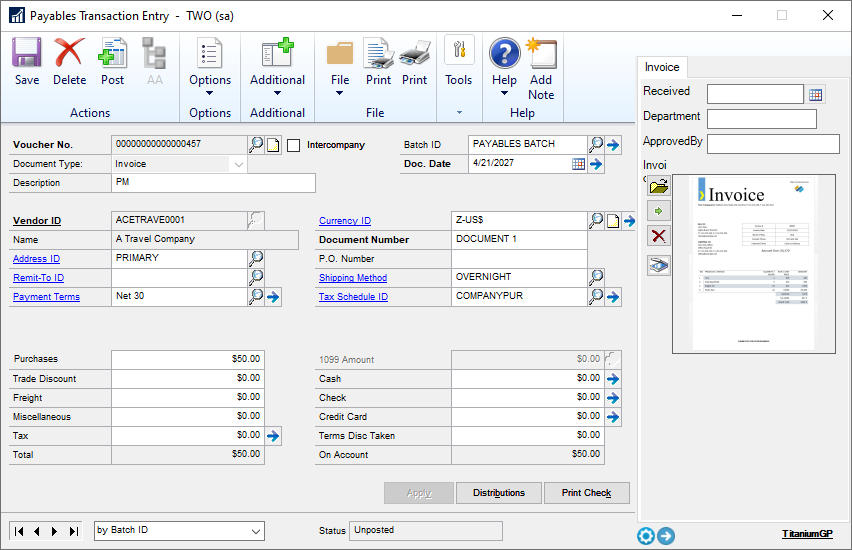Click the invoice image thumbnail

point(754,264)
